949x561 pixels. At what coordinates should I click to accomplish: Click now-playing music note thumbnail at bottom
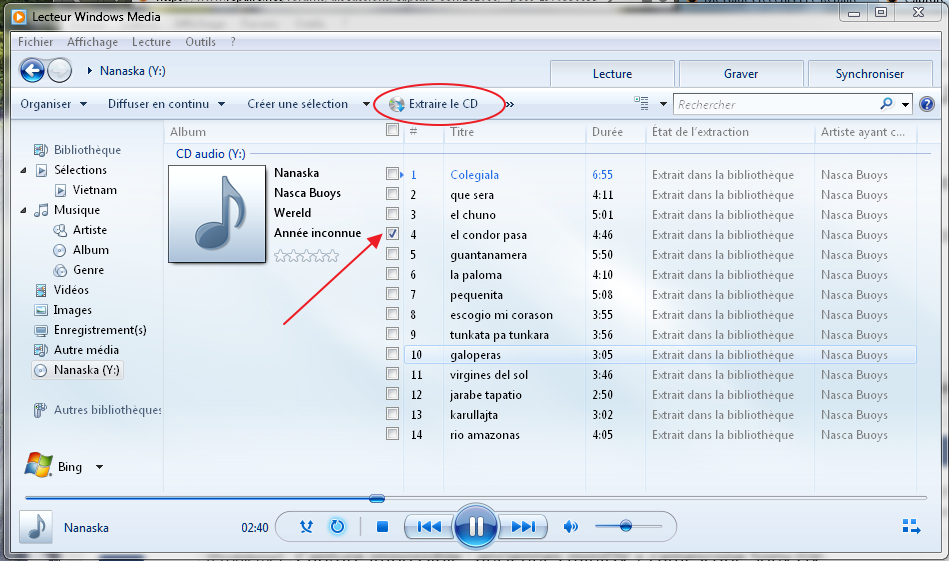(x=36, y=527)
